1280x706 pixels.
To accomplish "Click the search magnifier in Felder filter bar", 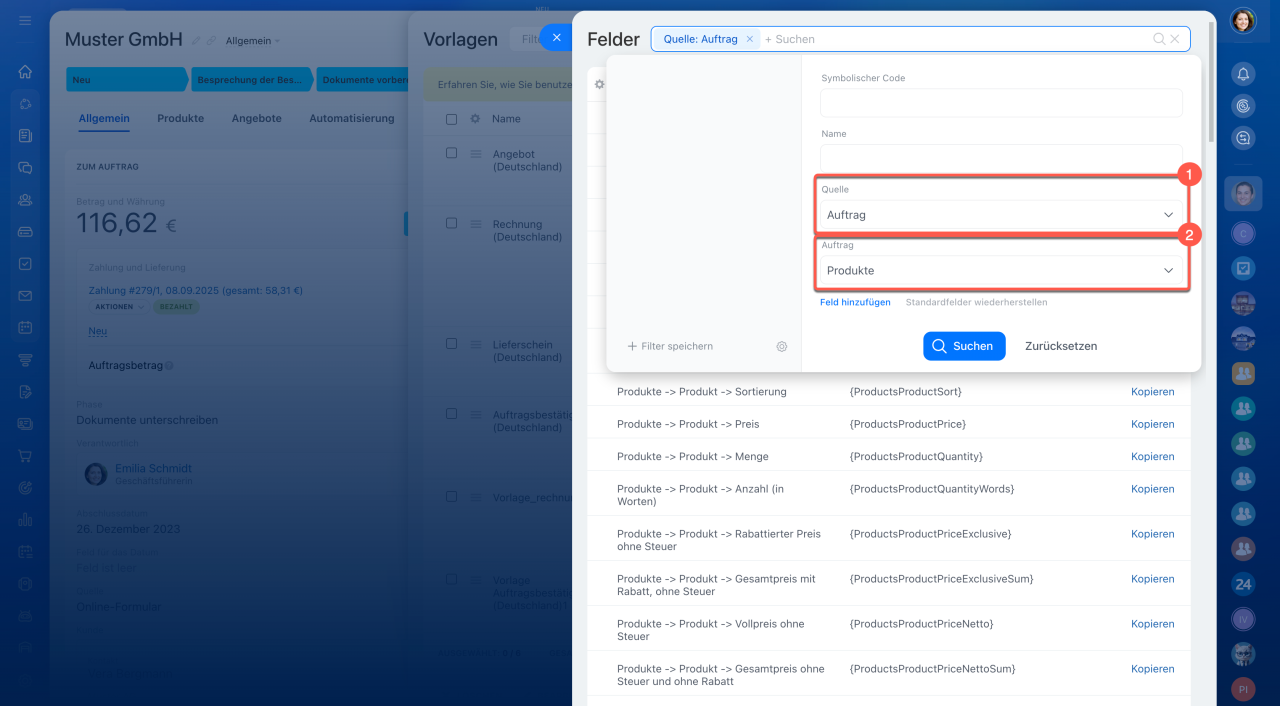I will (x=1159, y=39).
